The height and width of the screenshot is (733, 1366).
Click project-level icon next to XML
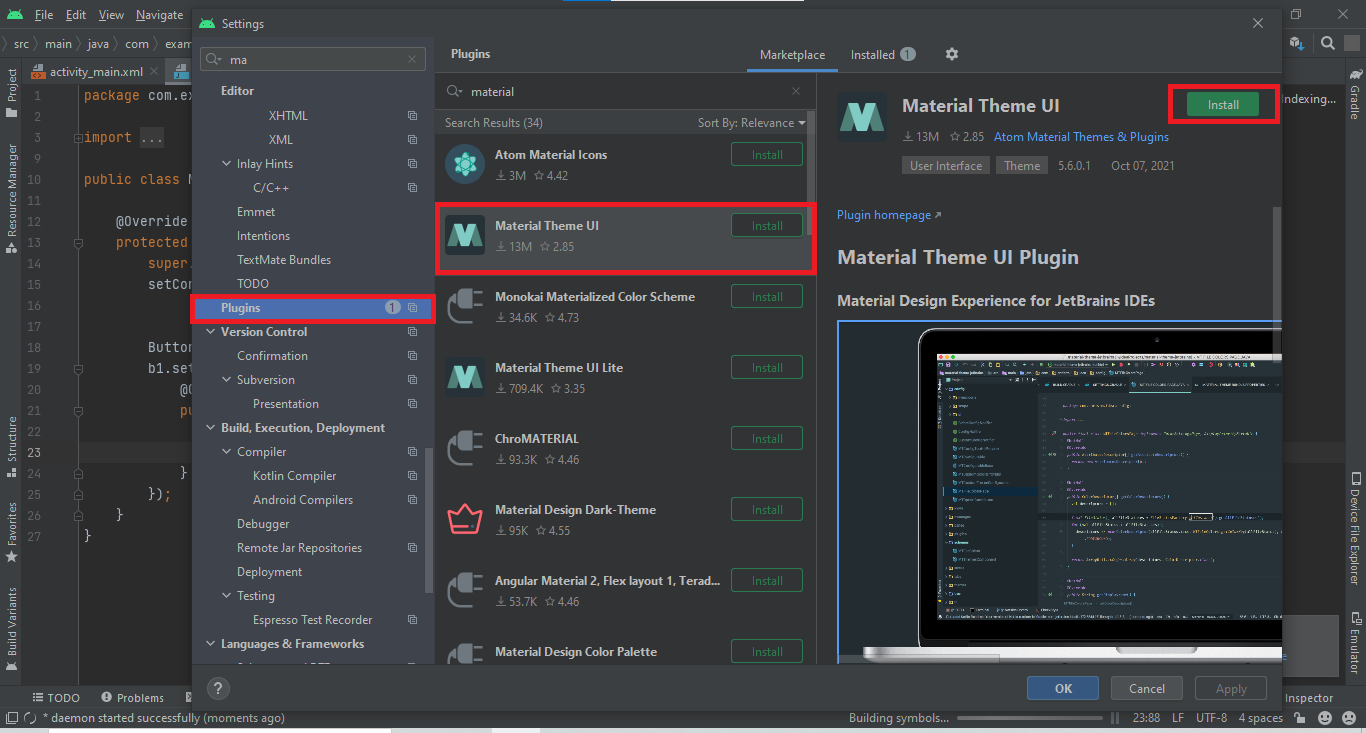tap(412, 140)
